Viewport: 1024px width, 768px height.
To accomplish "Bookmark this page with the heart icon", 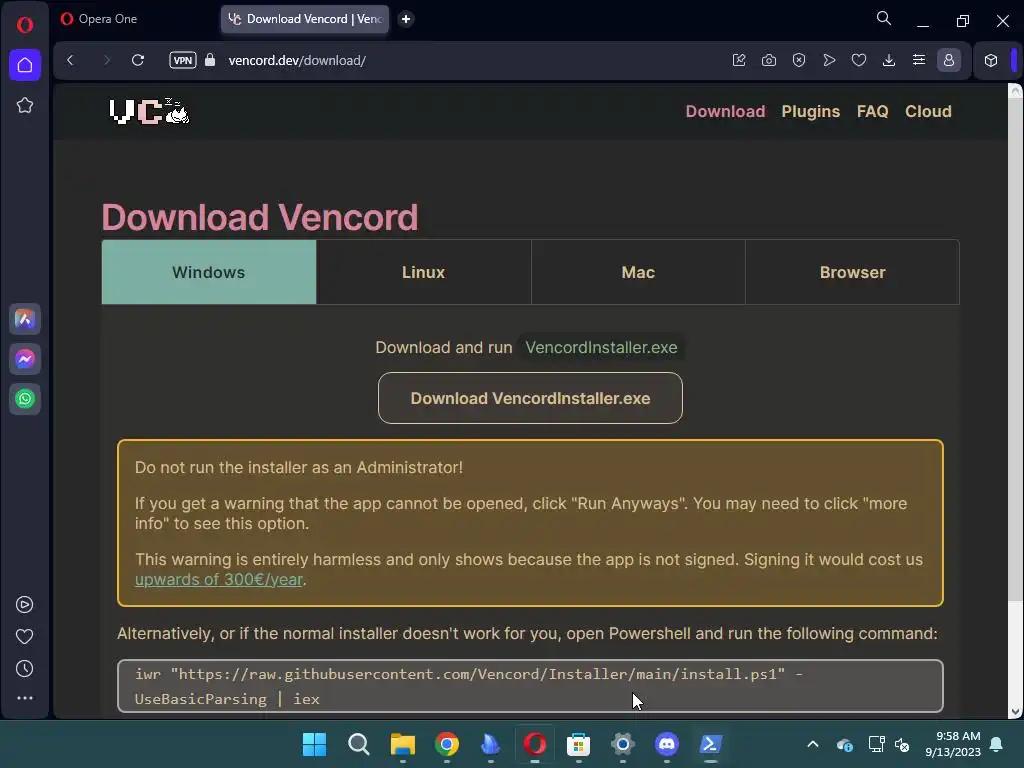I will click(x=859, y=60).
